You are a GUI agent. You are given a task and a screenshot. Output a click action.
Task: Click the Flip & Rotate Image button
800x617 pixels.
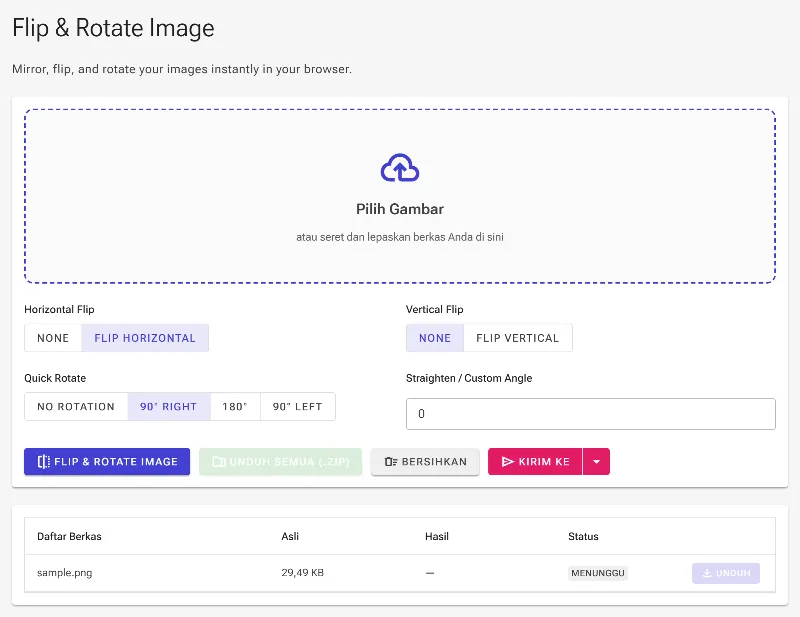(x=107, y=461)
